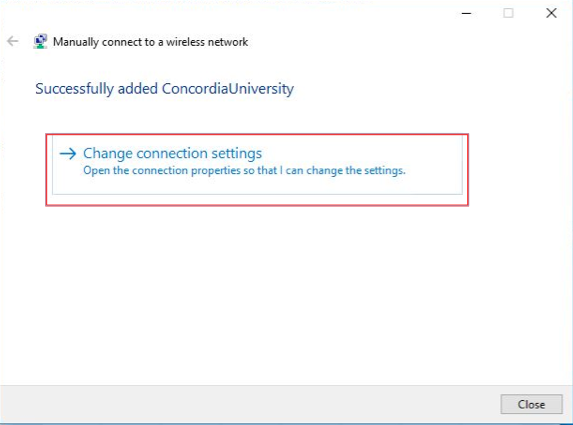The height and width of the screenshot is (425, 573).
Task: Click the word ConcordiaUniversity in the heading
Action: (228, 89)
